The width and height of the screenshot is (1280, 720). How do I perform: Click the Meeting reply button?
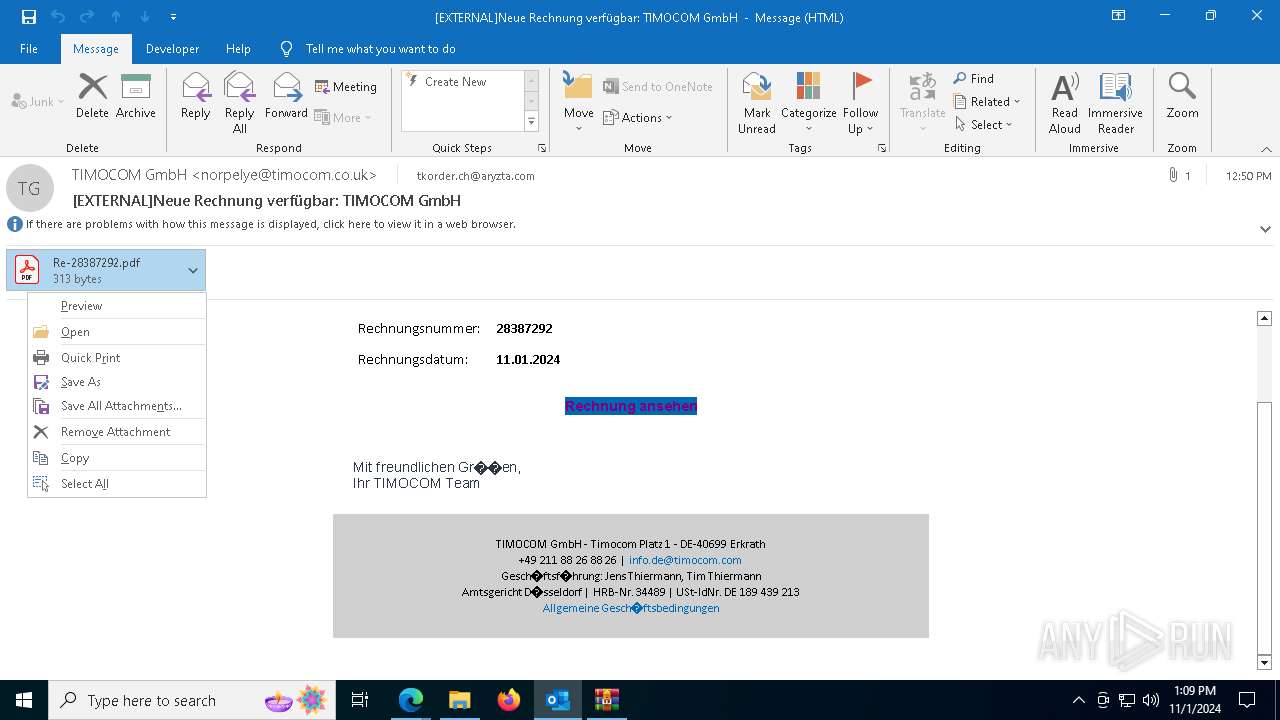[x=346, y=87]
